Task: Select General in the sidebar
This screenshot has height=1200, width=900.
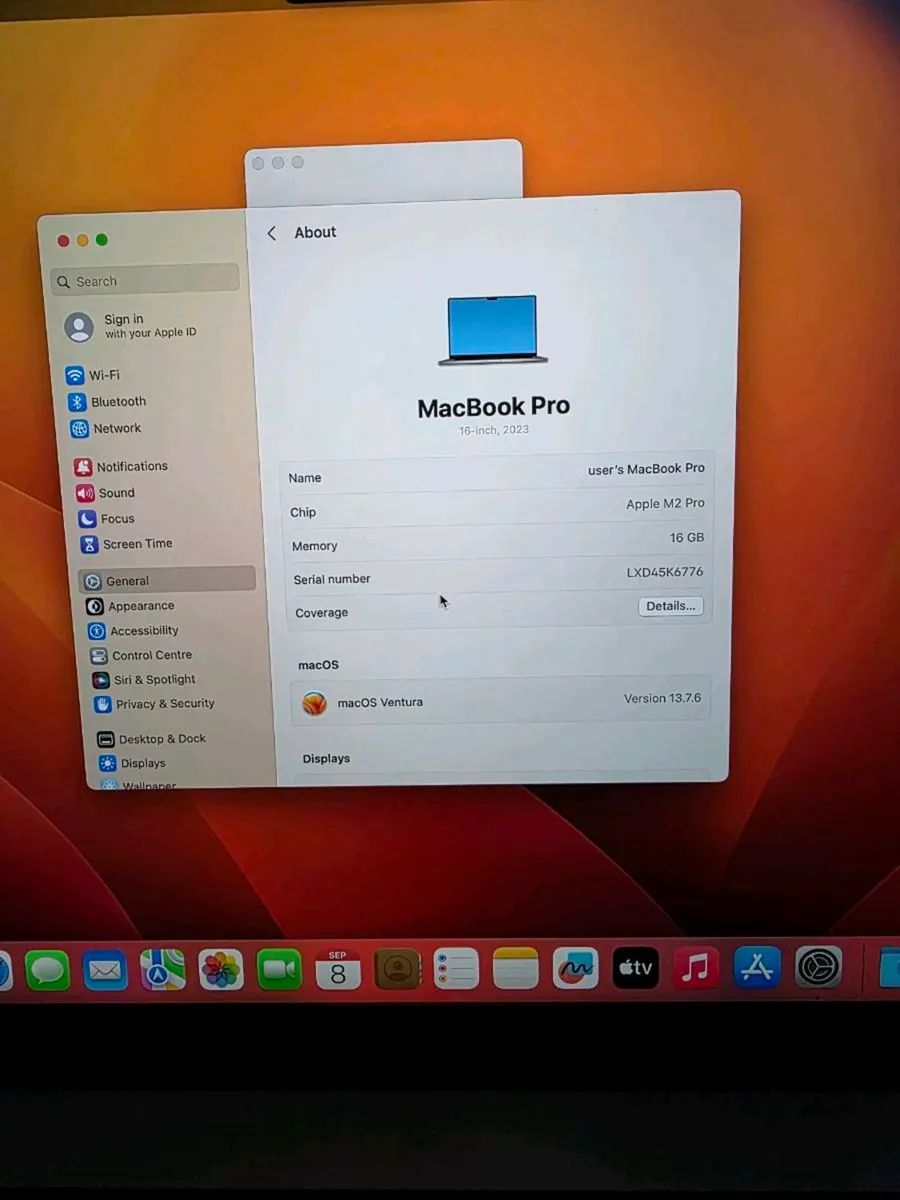Action: [x=167, y=580]
